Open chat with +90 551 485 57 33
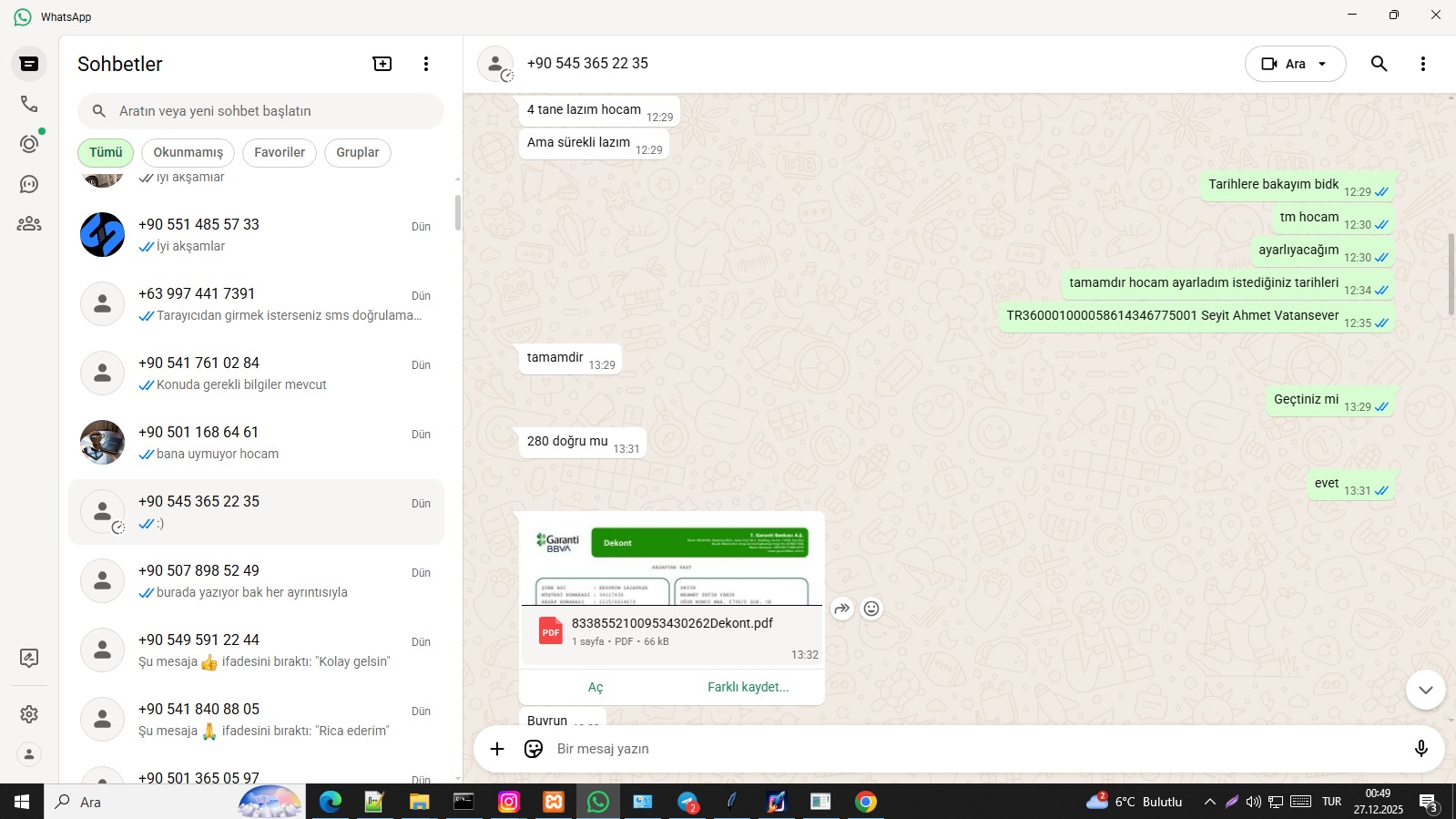 click(x=256, y=235)
